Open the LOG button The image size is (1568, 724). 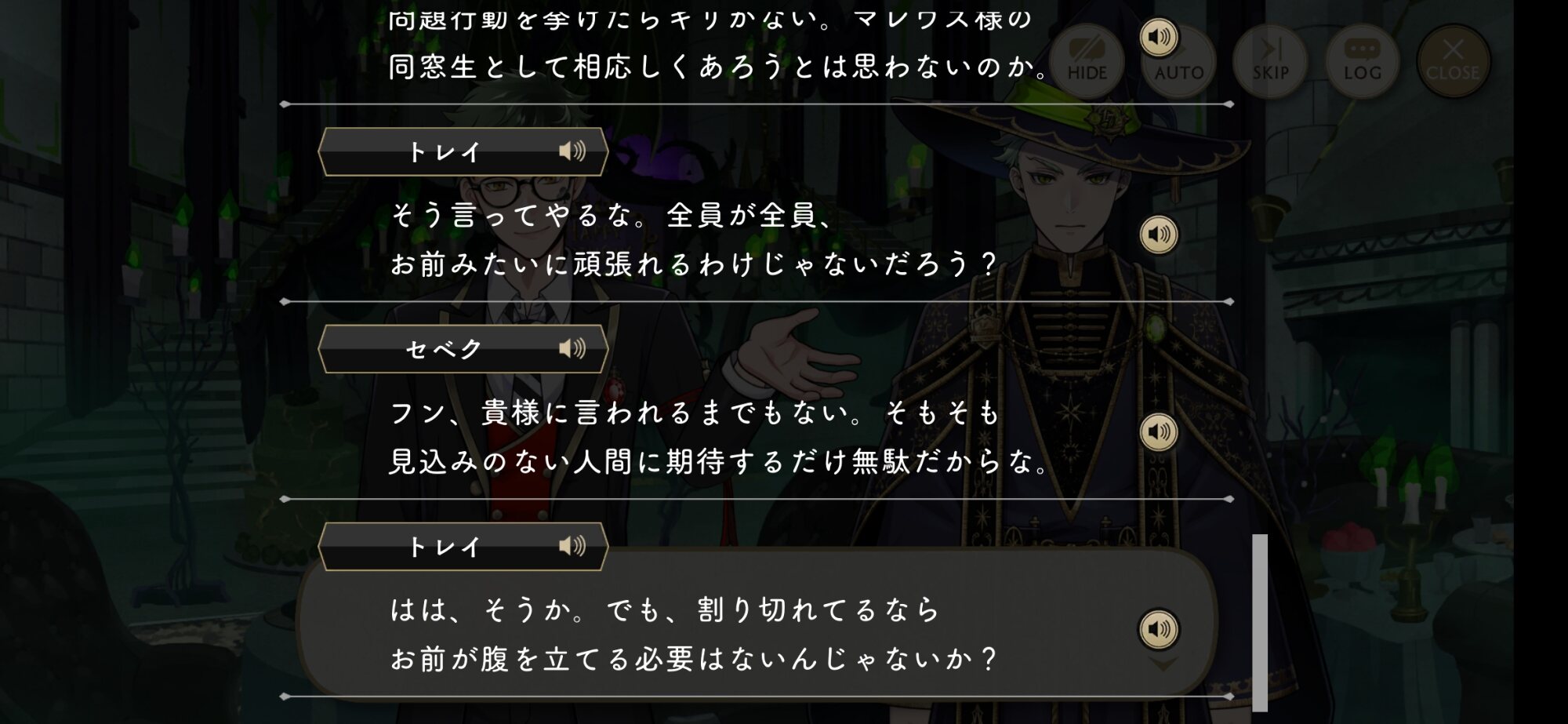click(x=1363, y=60)
